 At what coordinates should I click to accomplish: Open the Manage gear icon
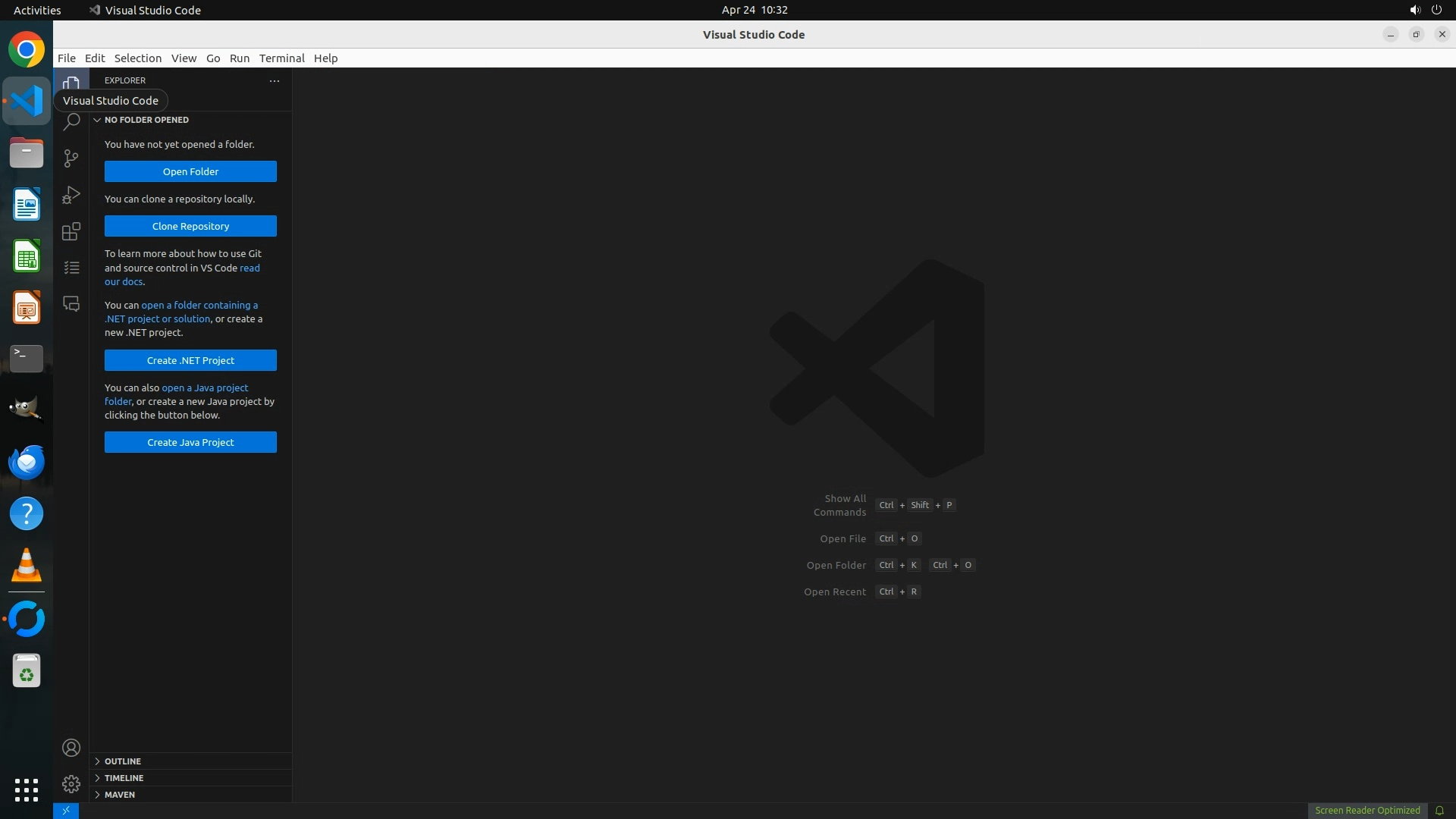pyautogui.click(x=71, y=784)
